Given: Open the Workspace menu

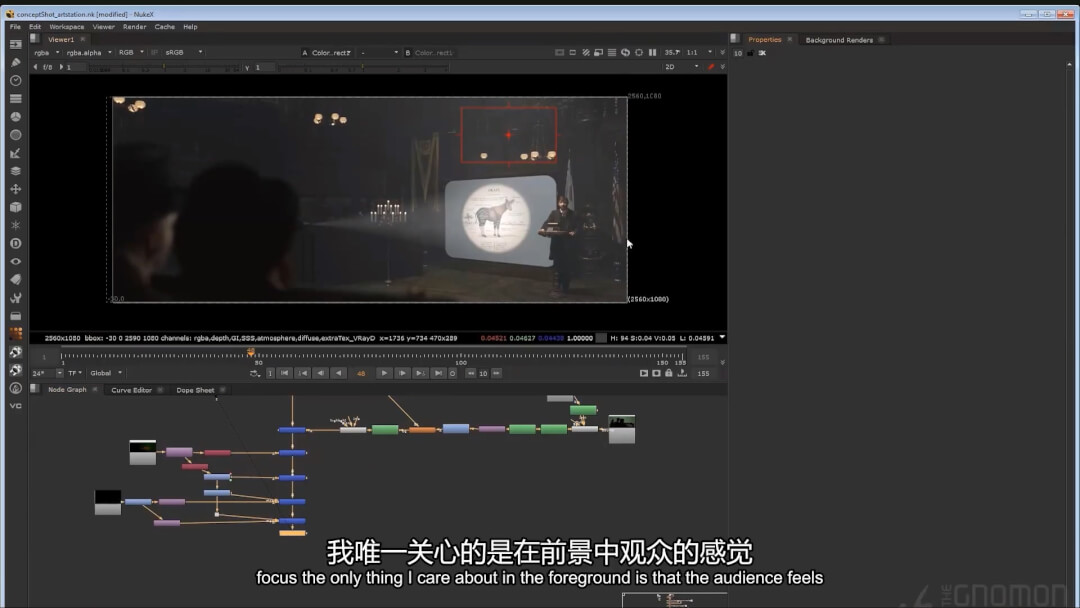Looking at the screenshot, I should point(66,27).
